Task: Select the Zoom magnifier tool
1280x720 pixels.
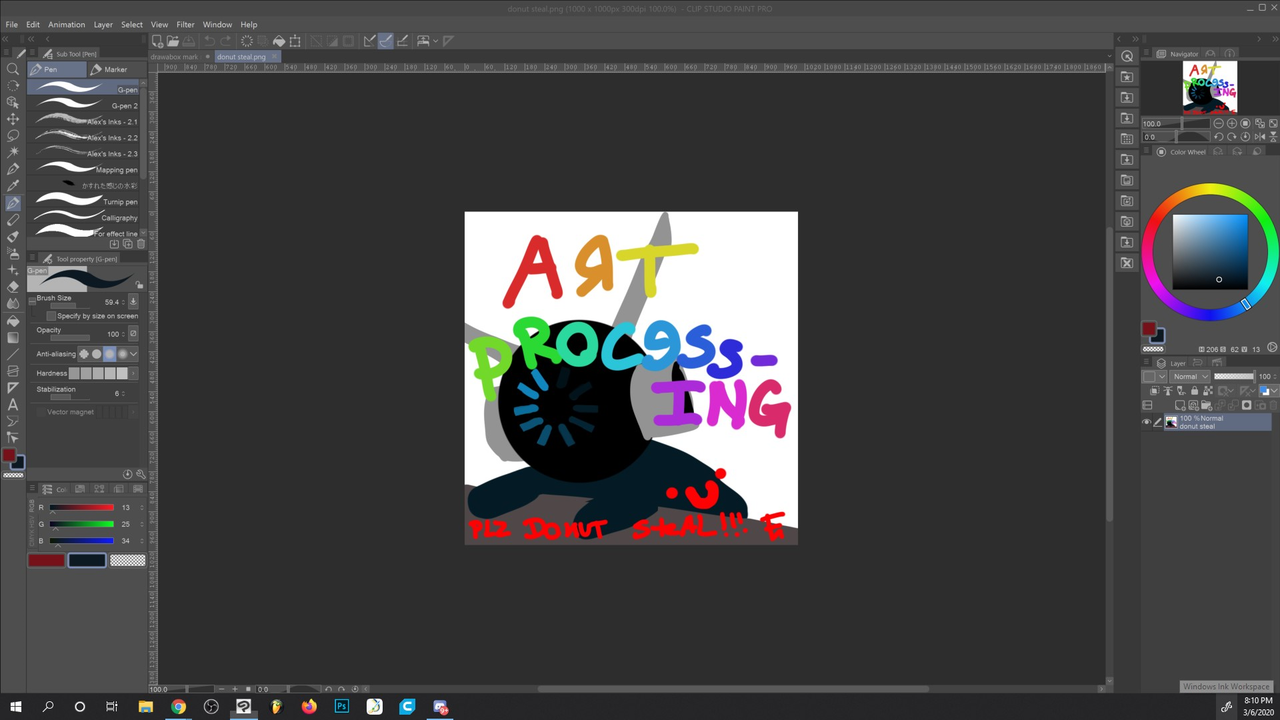Action: [13, 69]
